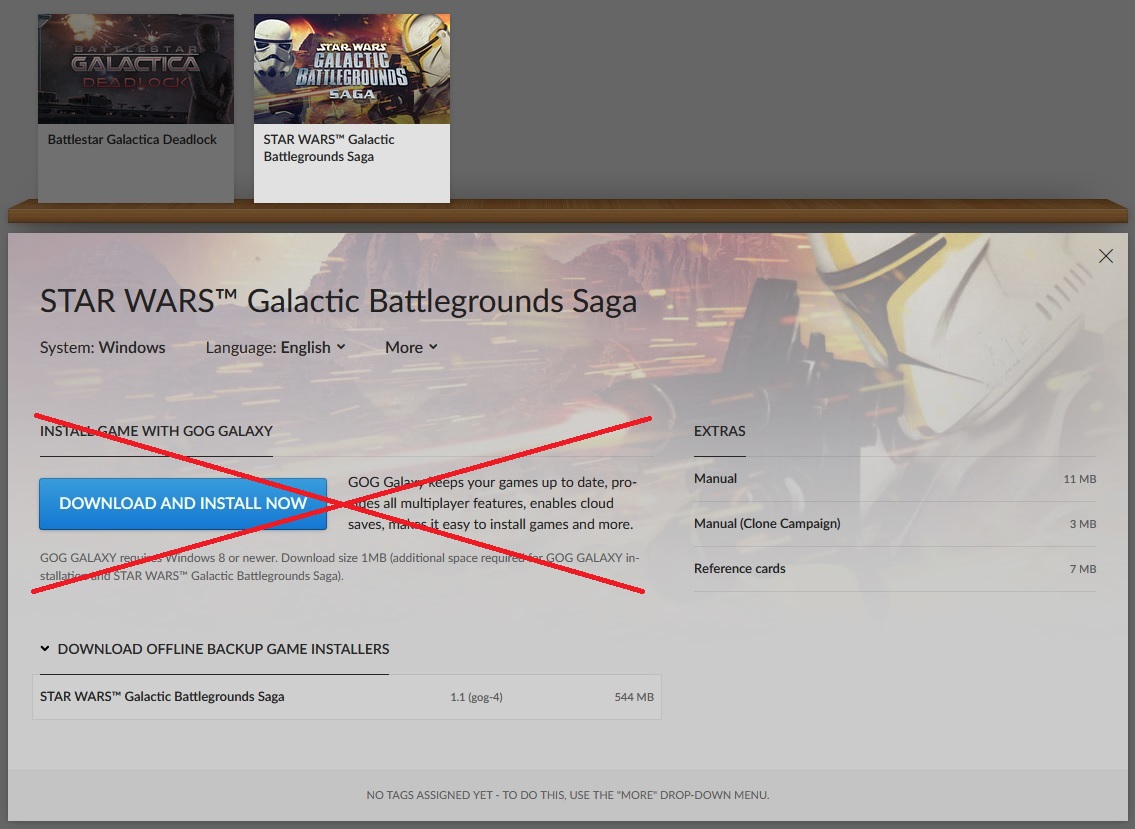
Task: Click the 'System: Windows' label
Action: coord(103,348)
